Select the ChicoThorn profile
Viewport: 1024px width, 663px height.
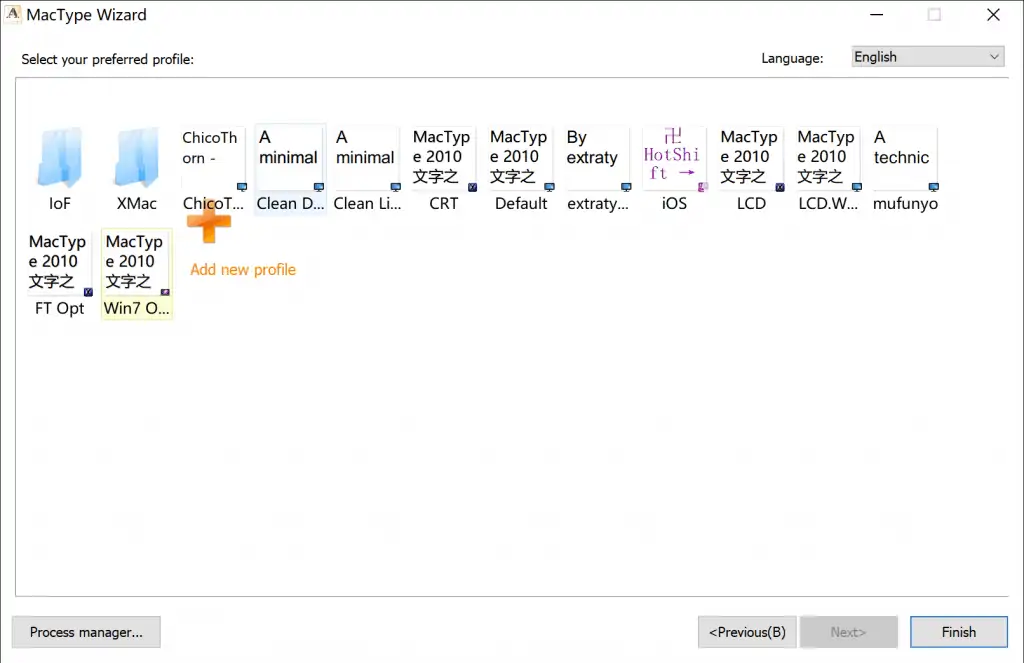tap(212, 155)
